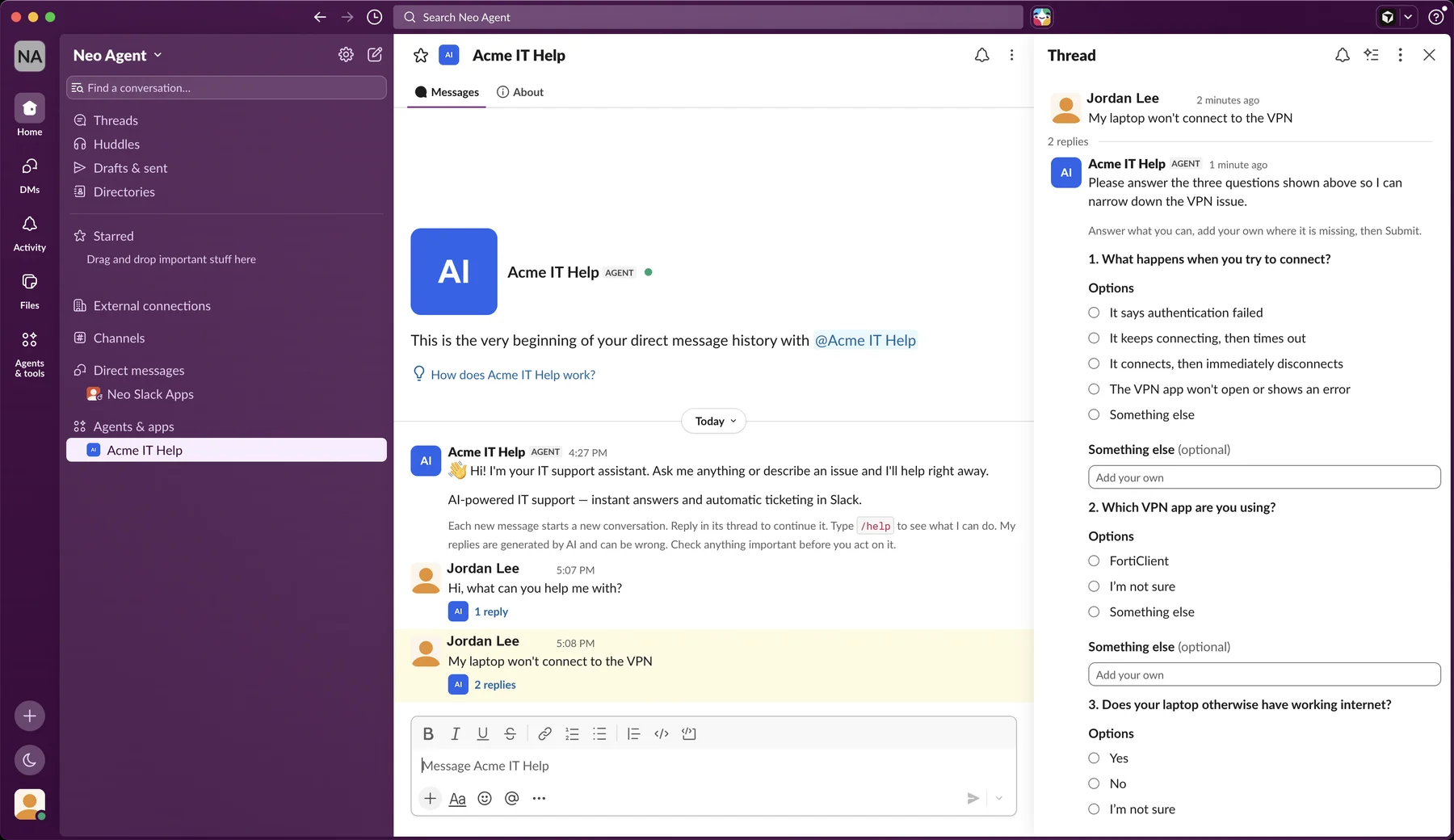The width and height of the screenshot is (1454, 840).
Task: Open the '2 replies' thread link
Action: tap(495, 684)
